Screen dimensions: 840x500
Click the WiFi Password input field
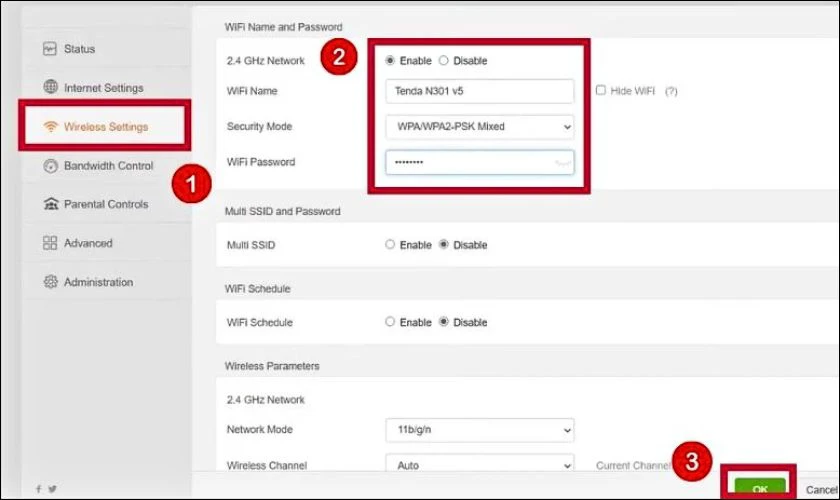(x=479, y=162)
